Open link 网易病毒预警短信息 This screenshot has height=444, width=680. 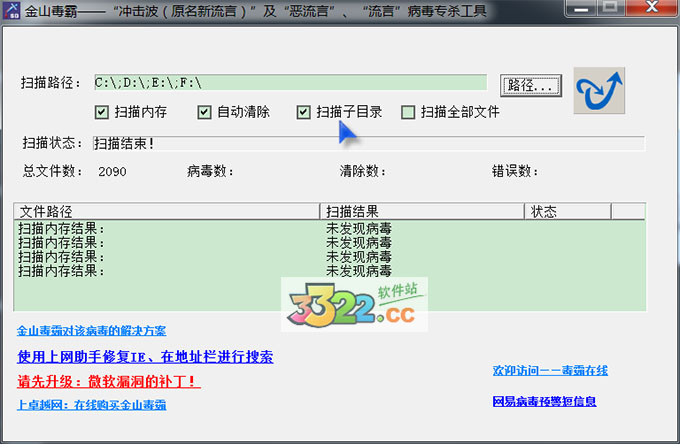click(544, 402)
